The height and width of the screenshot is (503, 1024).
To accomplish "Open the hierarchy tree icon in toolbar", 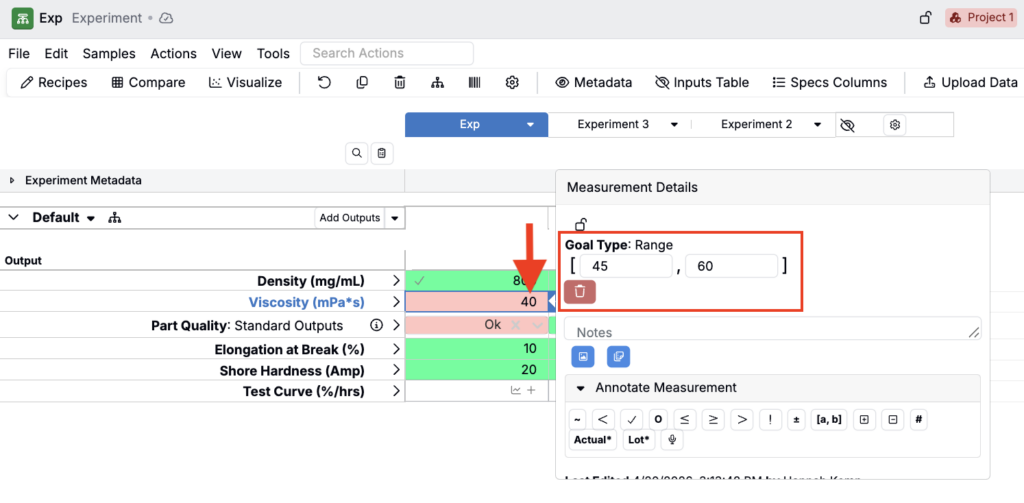I will click(437, 83).
